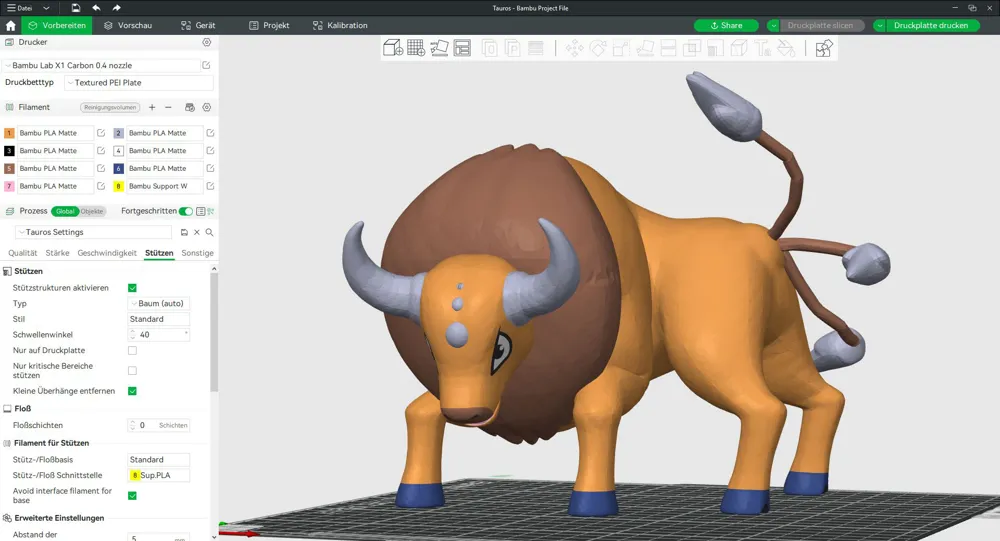1000x541 pixels.
Task: Select the Mesh boolean tool
Action: pos(692,48)
